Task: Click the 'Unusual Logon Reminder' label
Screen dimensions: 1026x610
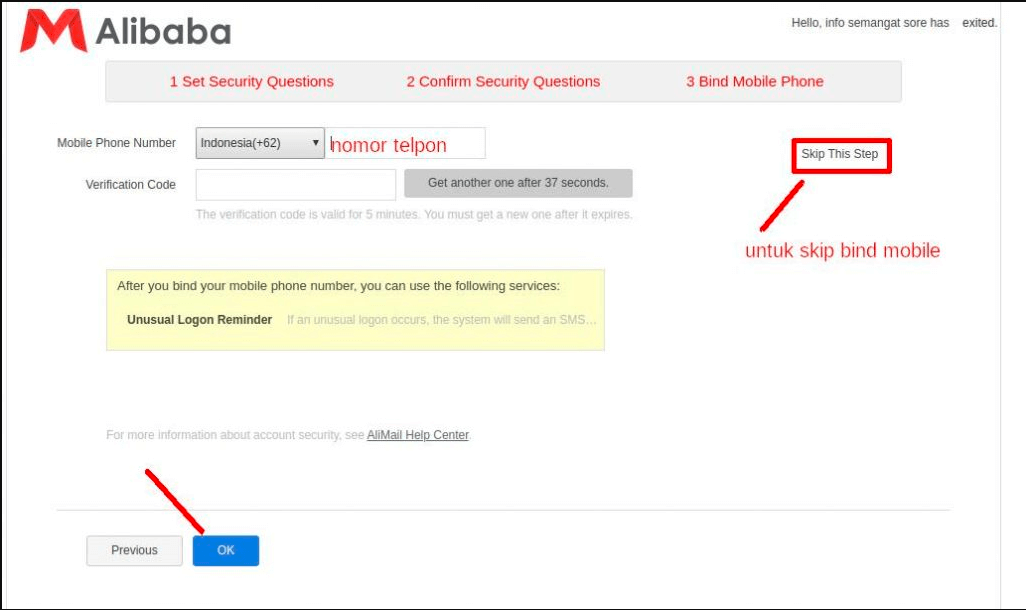Action: 199,319
